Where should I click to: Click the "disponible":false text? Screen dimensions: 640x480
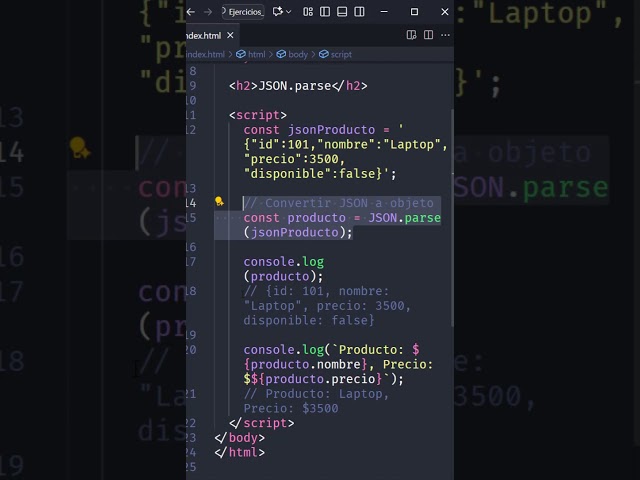[x=313, y=173]
